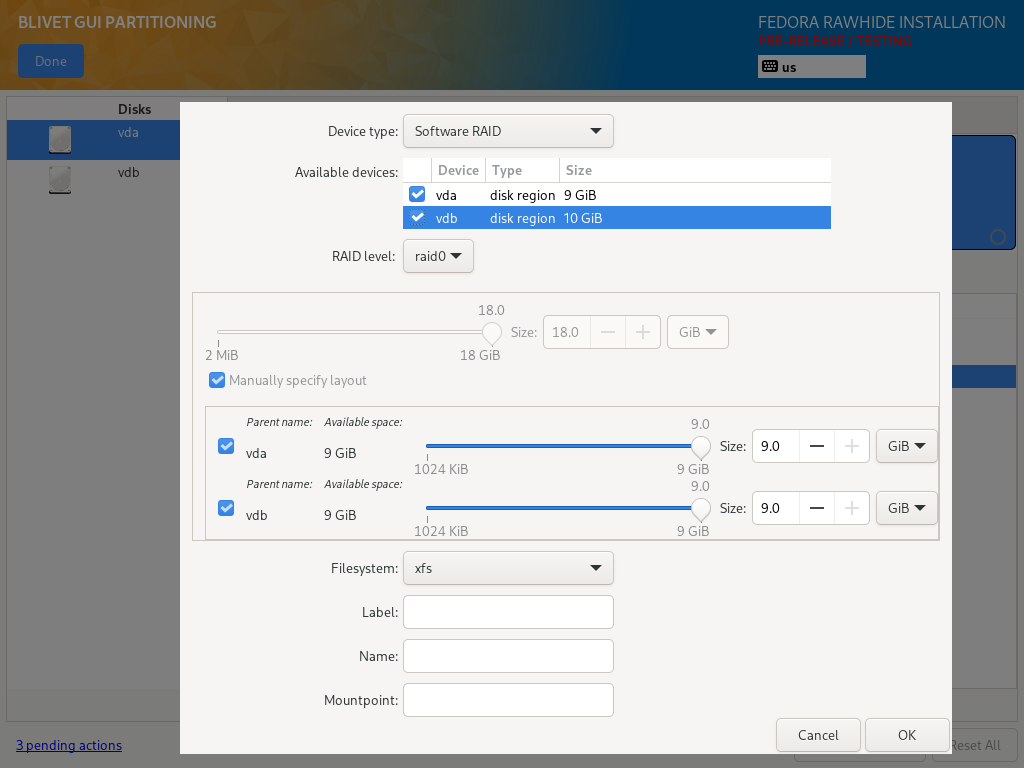Viewport: 1024px width, 768px height.
Task: Select the vdb disk region 10 GiB row
Action: tap(617, 217)
